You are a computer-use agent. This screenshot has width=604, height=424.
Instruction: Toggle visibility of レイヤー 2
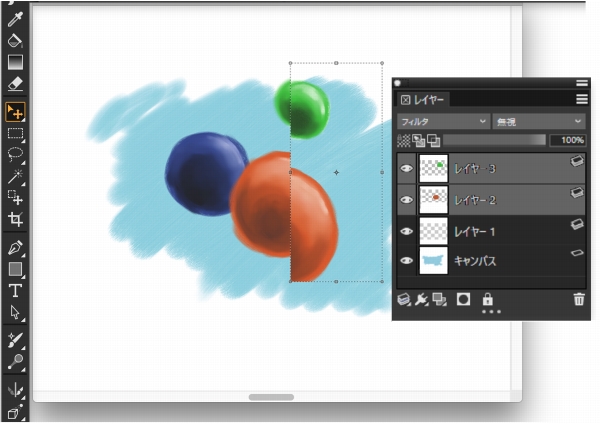406,200
